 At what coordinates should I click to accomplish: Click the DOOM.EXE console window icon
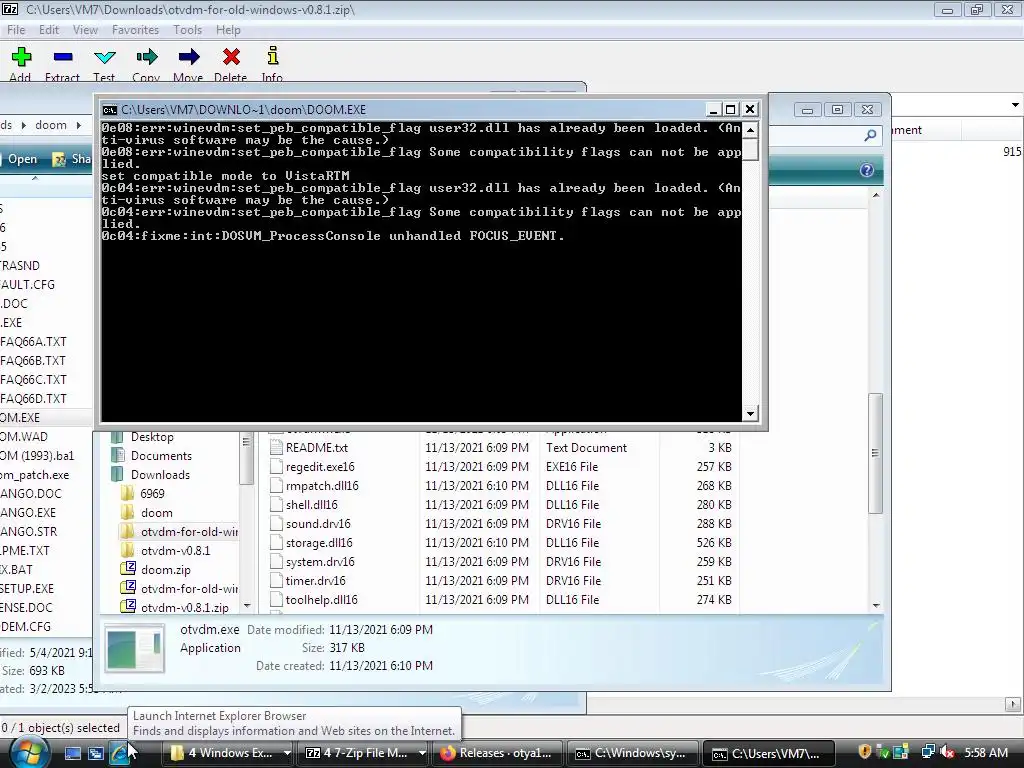pos(110,110)
